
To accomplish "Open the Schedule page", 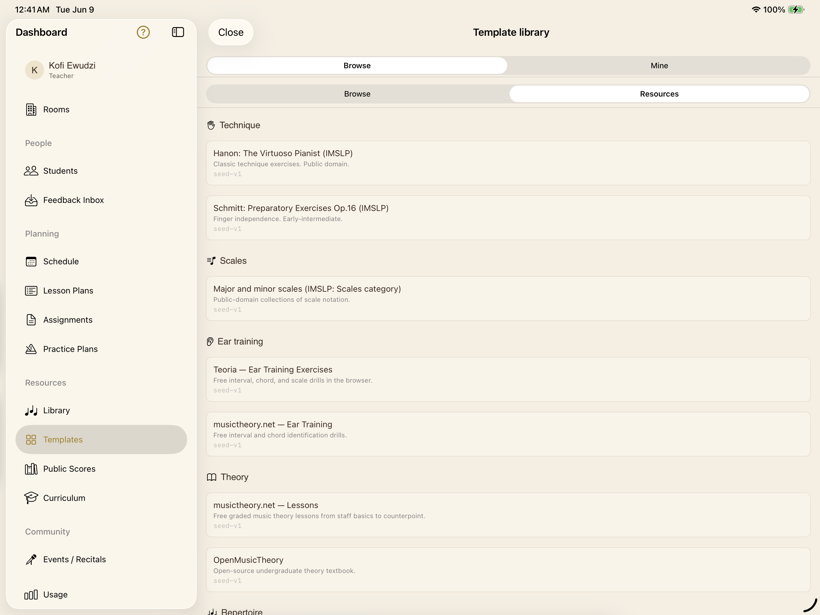I will [x=101, y=261].
